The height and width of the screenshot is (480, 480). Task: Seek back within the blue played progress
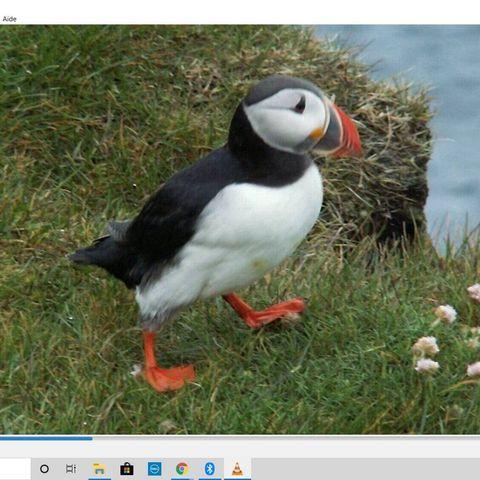46,439
